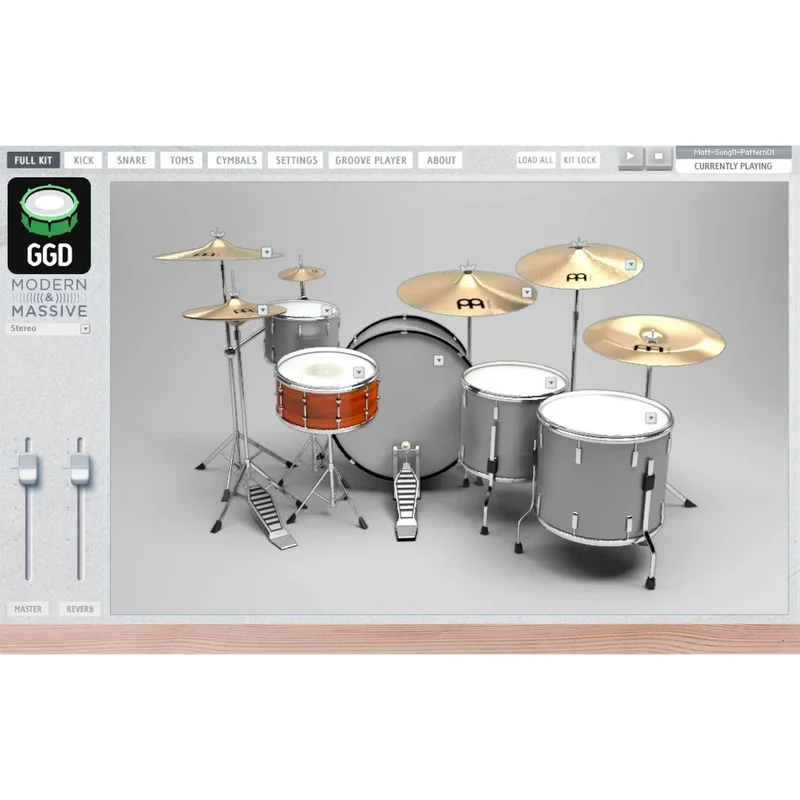Start groove playback with play button
The width and height of the screenshot is (800, 800).
click(631, 157)
